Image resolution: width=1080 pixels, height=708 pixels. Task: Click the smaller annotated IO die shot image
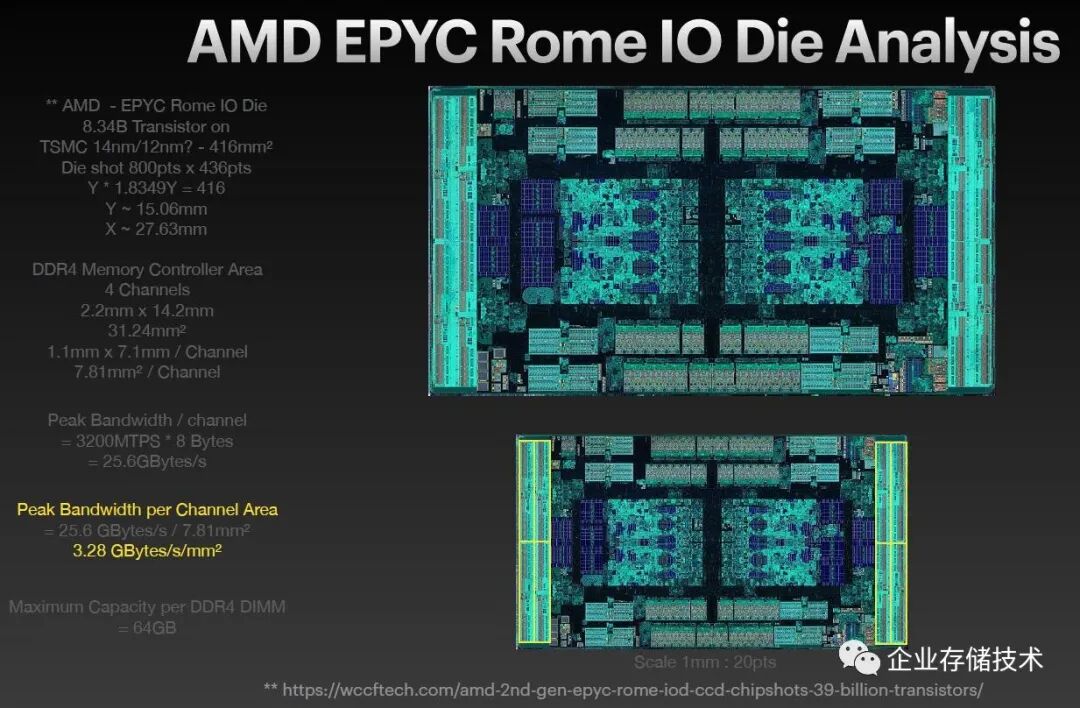point(712,542)
